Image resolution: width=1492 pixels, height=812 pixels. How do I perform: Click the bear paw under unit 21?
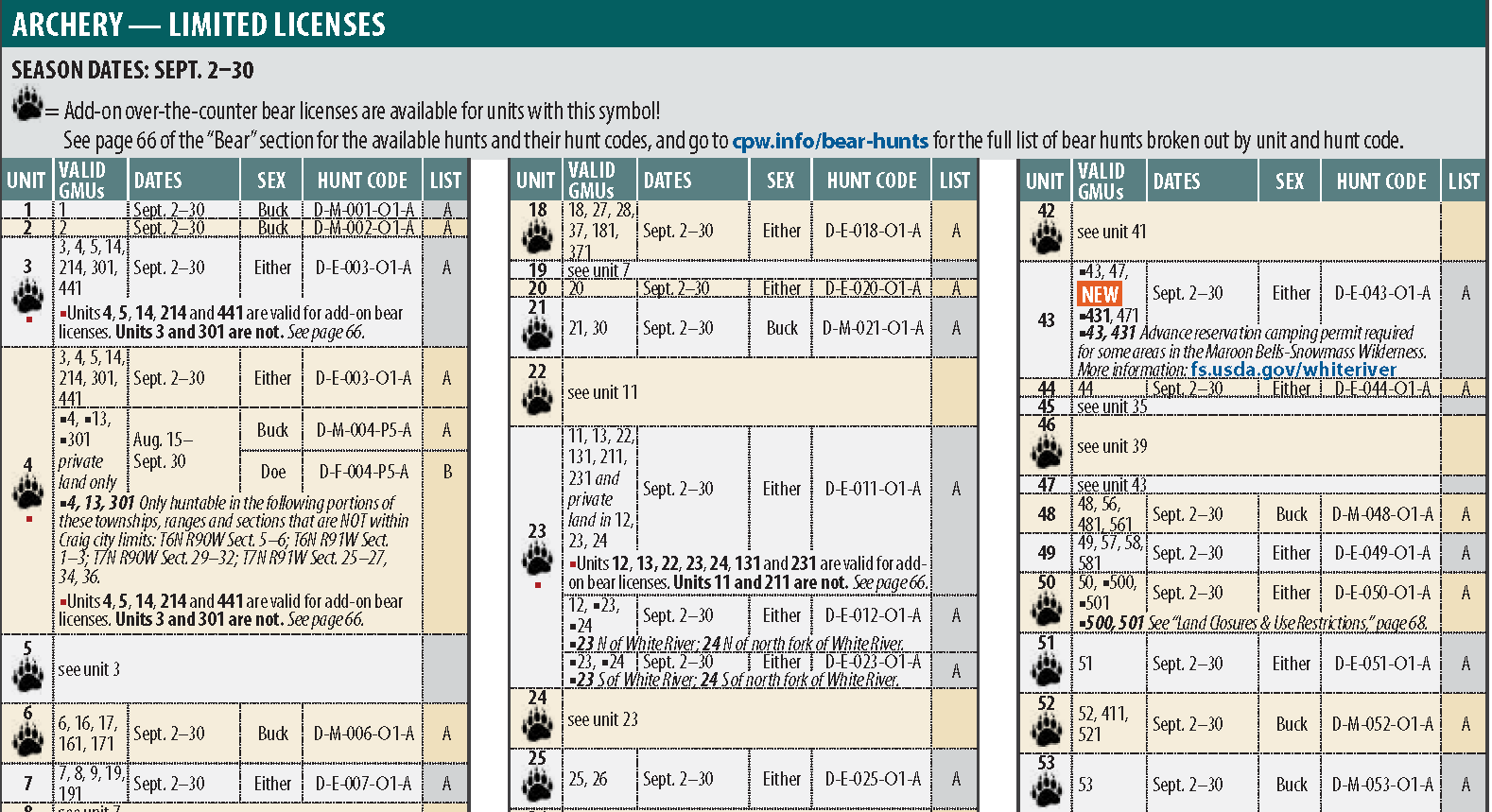pyautogui.click(x=537, y=334)
